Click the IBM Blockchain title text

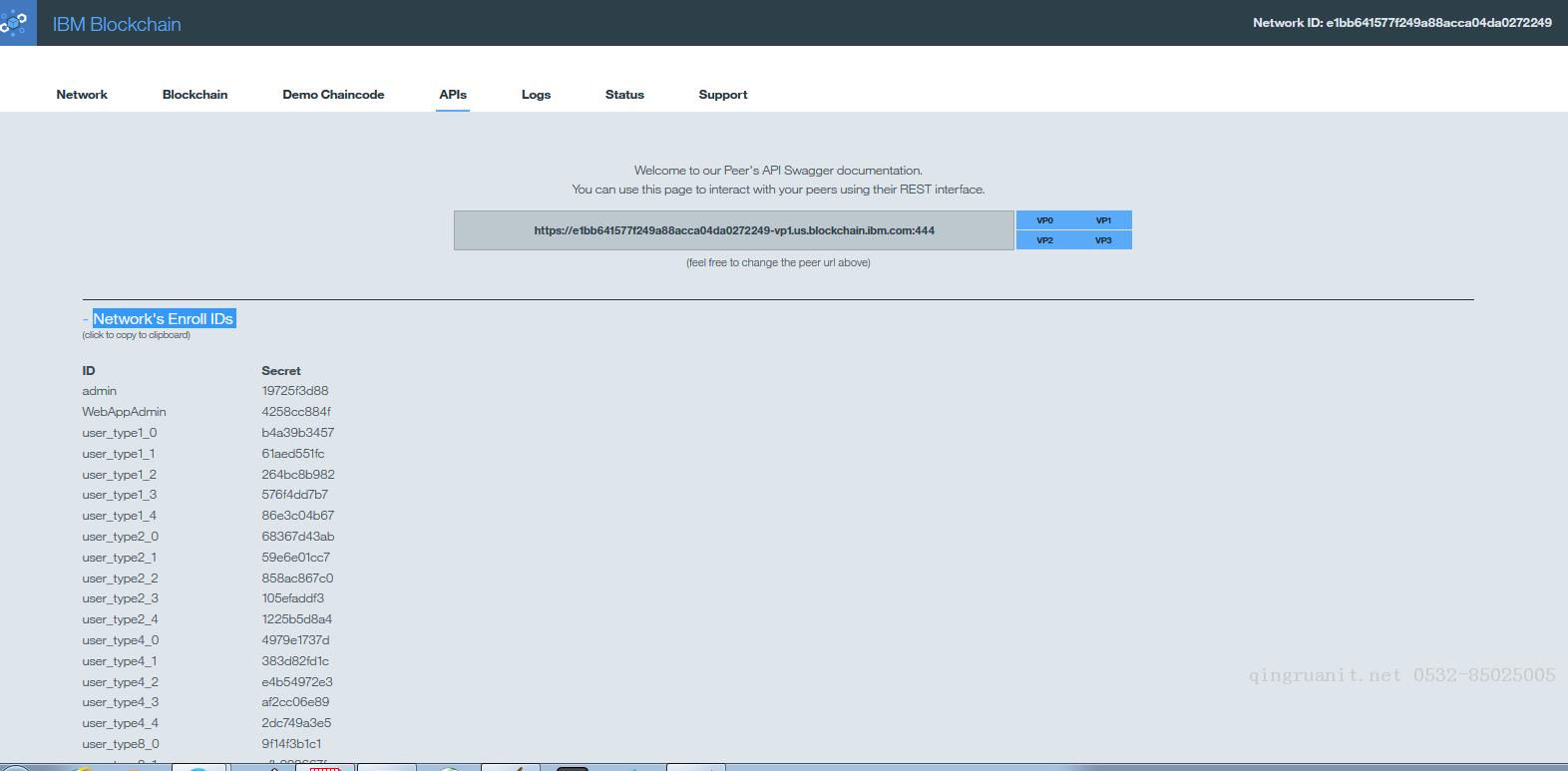117,24
